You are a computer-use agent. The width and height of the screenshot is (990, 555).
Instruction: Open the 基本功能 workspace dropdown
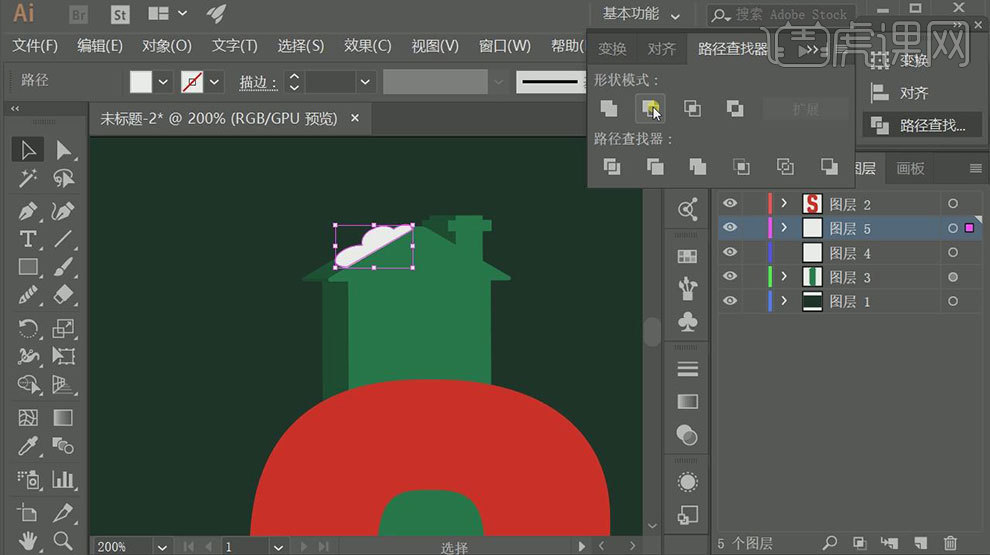click(641, 14)
